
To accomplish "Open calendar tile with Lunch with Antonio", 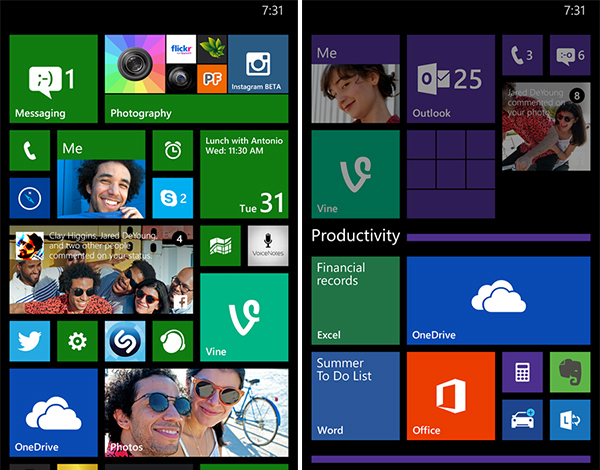I will coord(244,174).
